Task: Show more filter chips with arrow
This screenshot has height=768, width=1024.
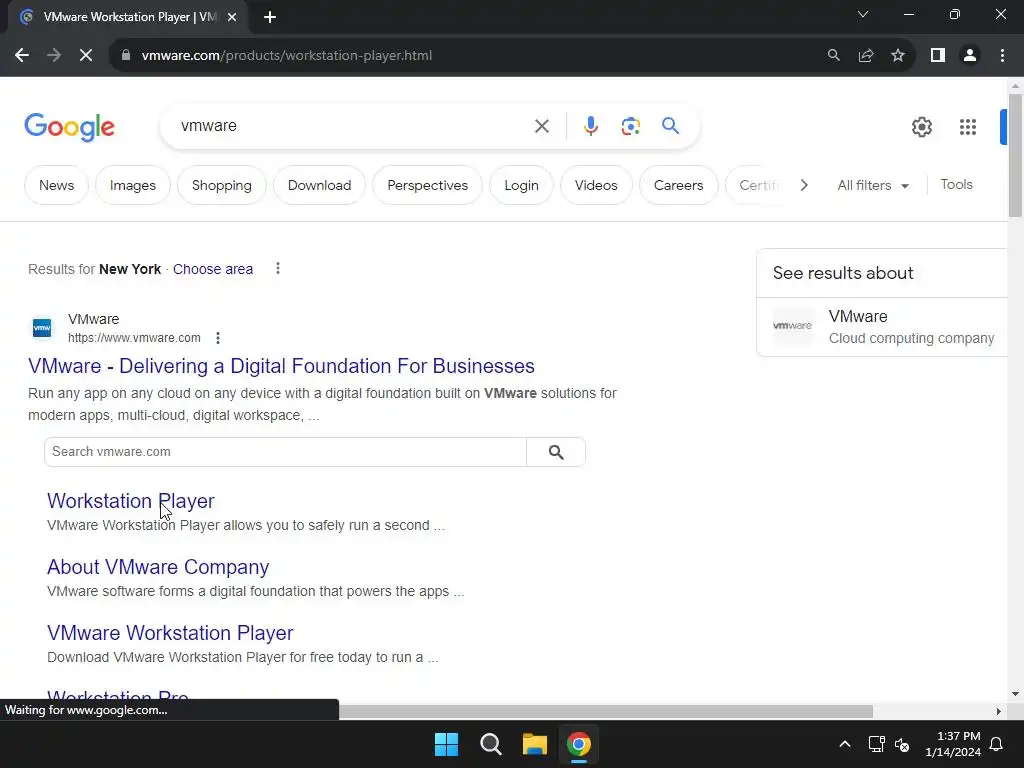Action: point(804,185)
